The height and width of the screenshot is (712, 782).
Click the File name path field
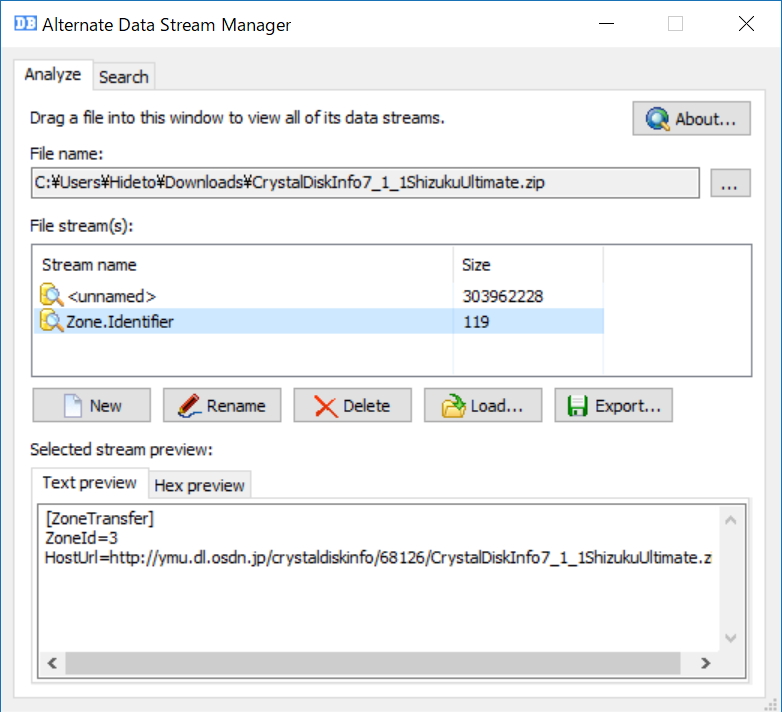pos(364,183)
